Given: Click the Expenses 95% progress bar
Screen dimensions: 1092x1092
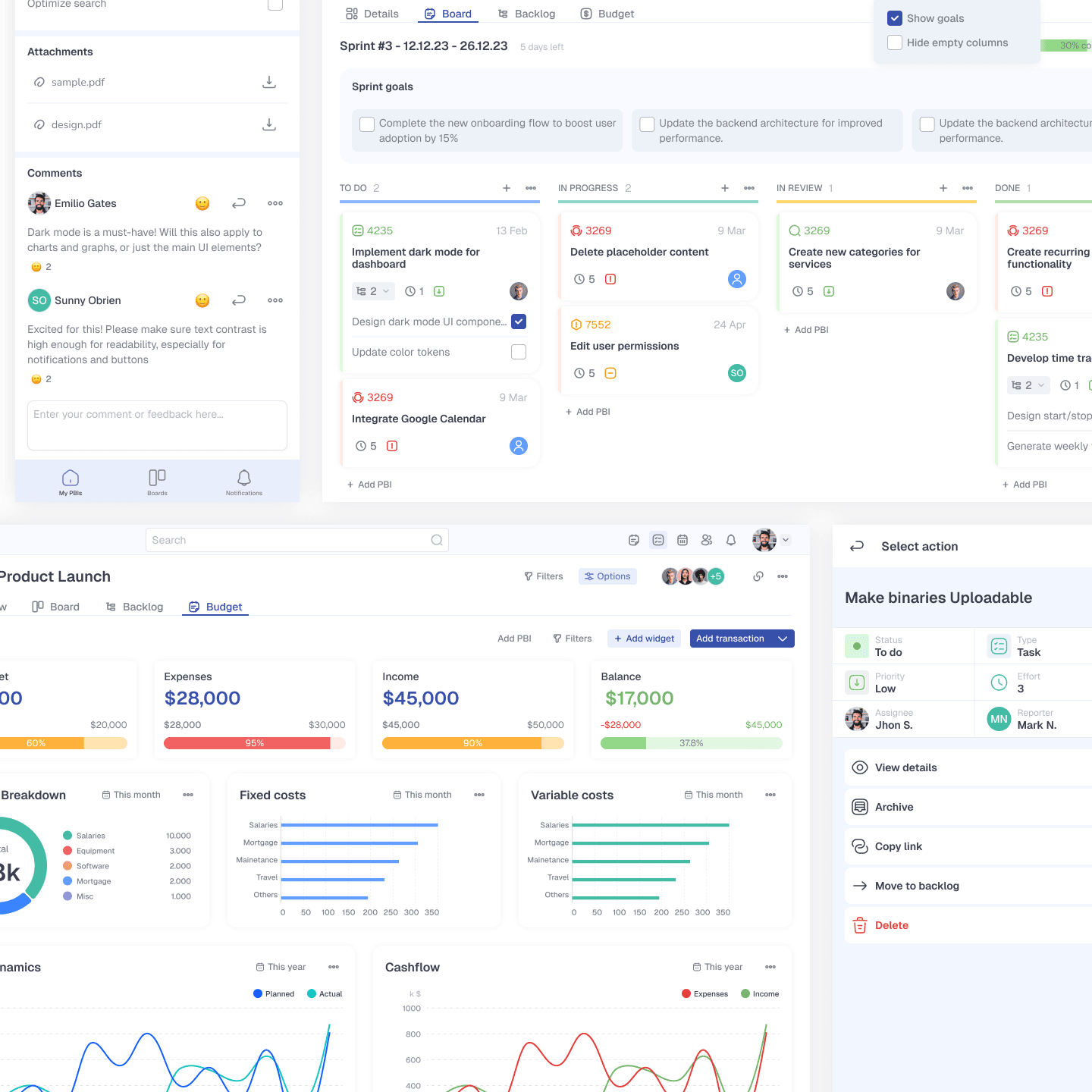Looking at the screenshot, I should pos(255,743).
